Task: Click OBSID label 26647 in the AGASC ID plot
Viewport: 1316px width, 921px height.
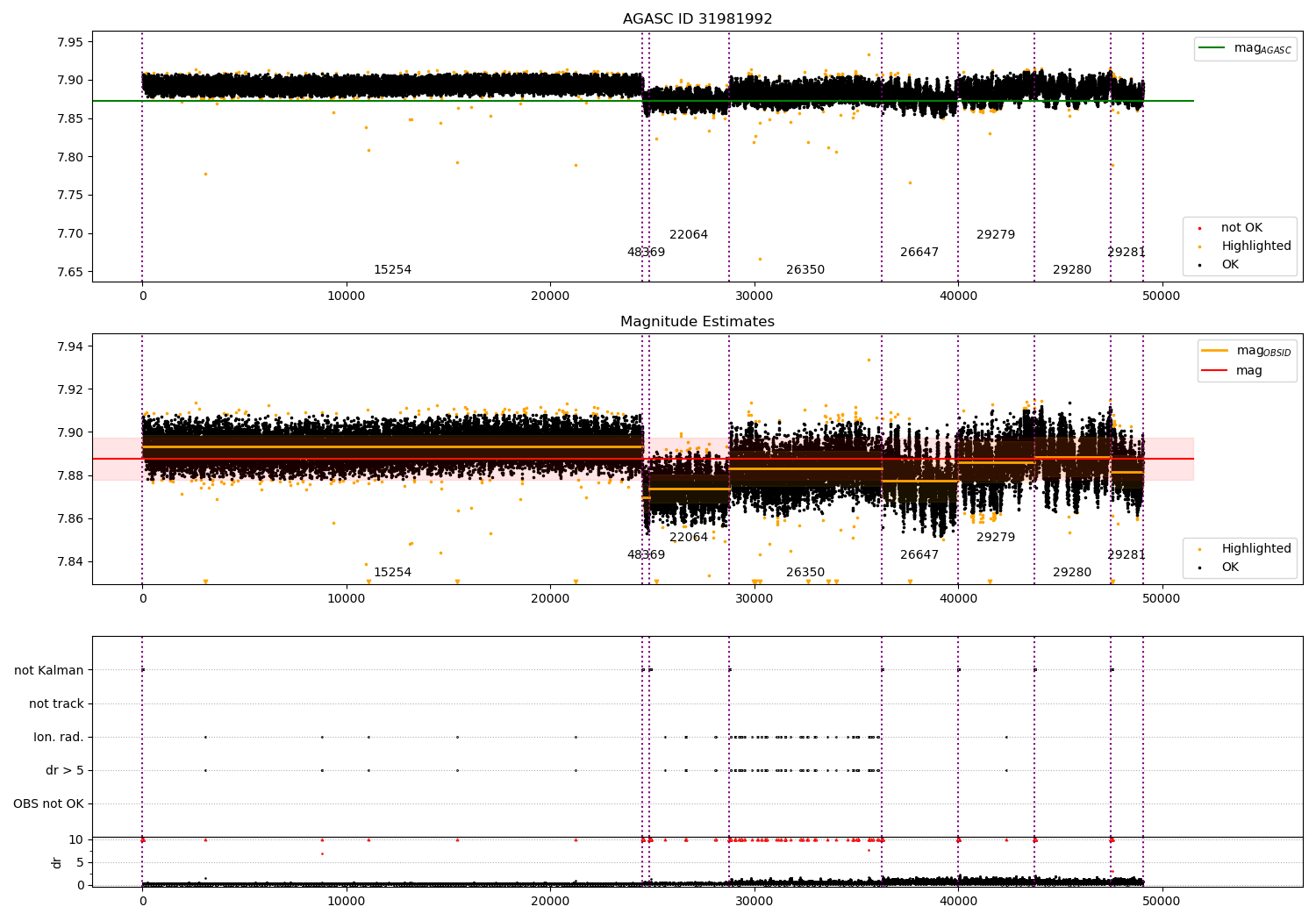Action: point(919,253)
